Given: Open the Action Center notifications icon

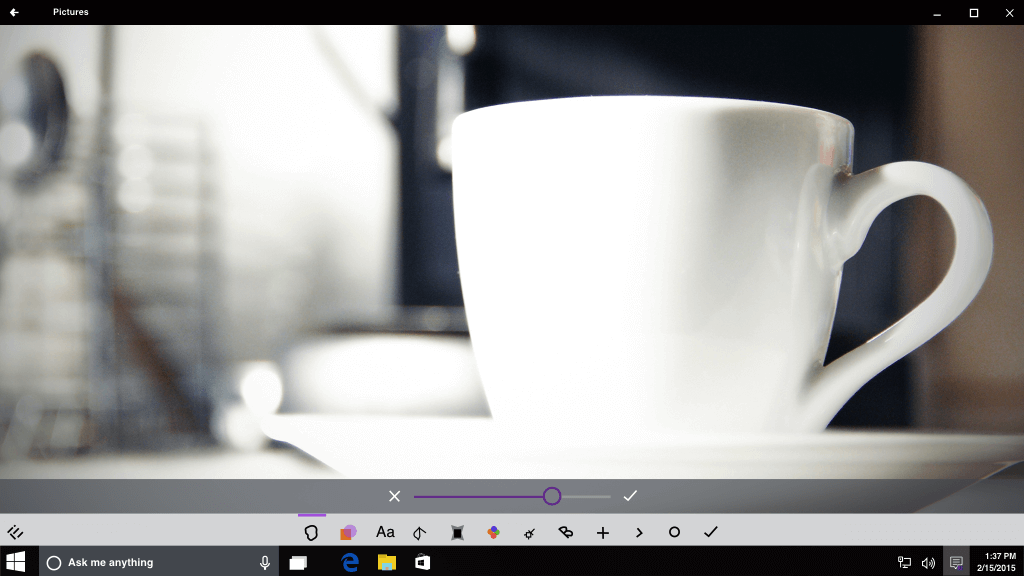Looking at the screenshot, I should 956,562.
